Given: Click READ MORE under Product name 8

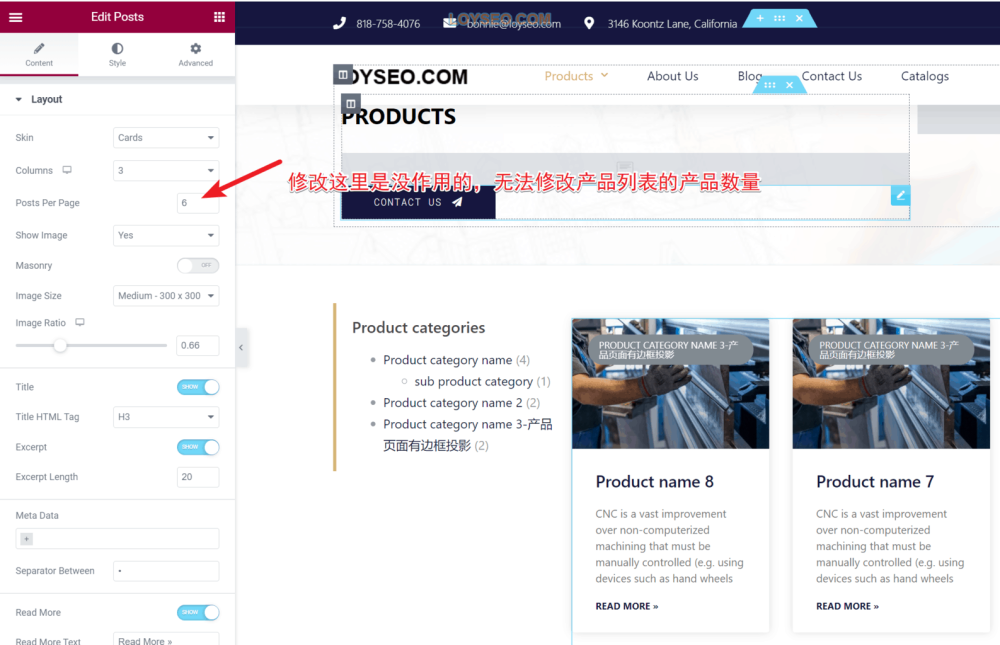Looking at the screenshot, I should (x=627, y=606).
